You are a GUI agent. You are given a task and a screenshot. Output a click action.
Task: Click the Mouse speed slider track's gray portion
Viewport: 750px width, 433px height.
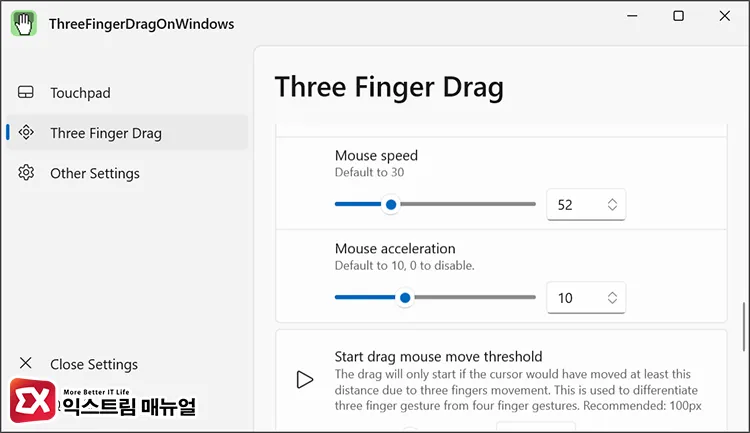click(x=468, y=204)
